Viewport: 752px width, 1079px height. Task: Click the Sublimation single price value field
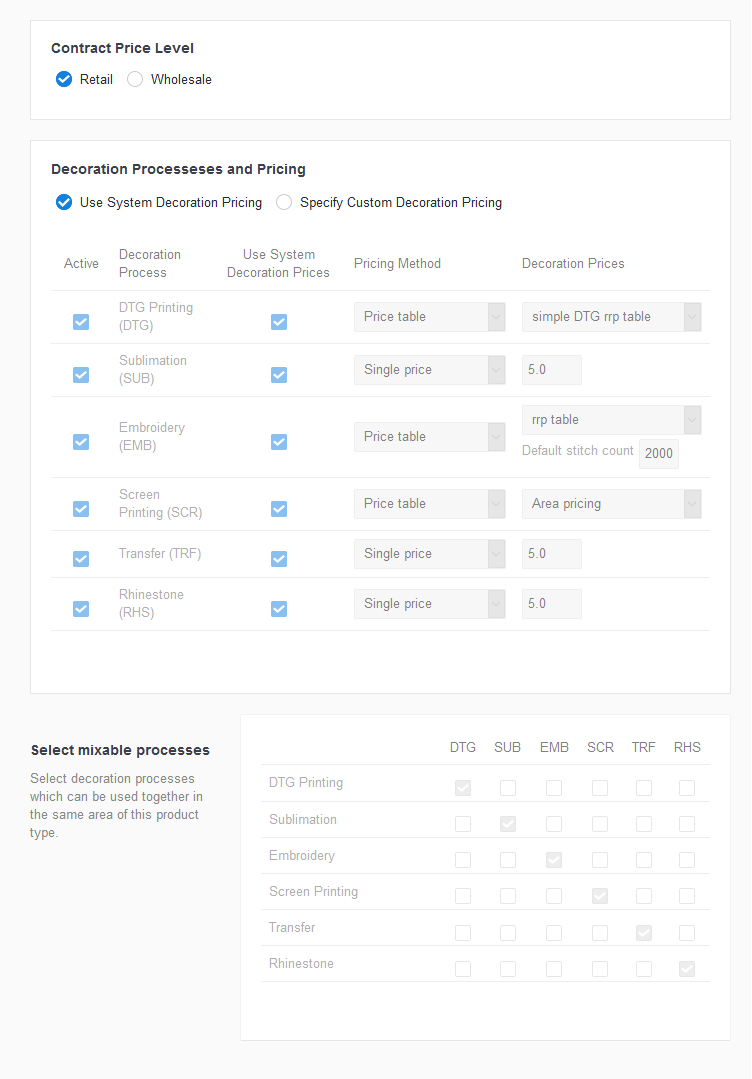tap(551, 369)
